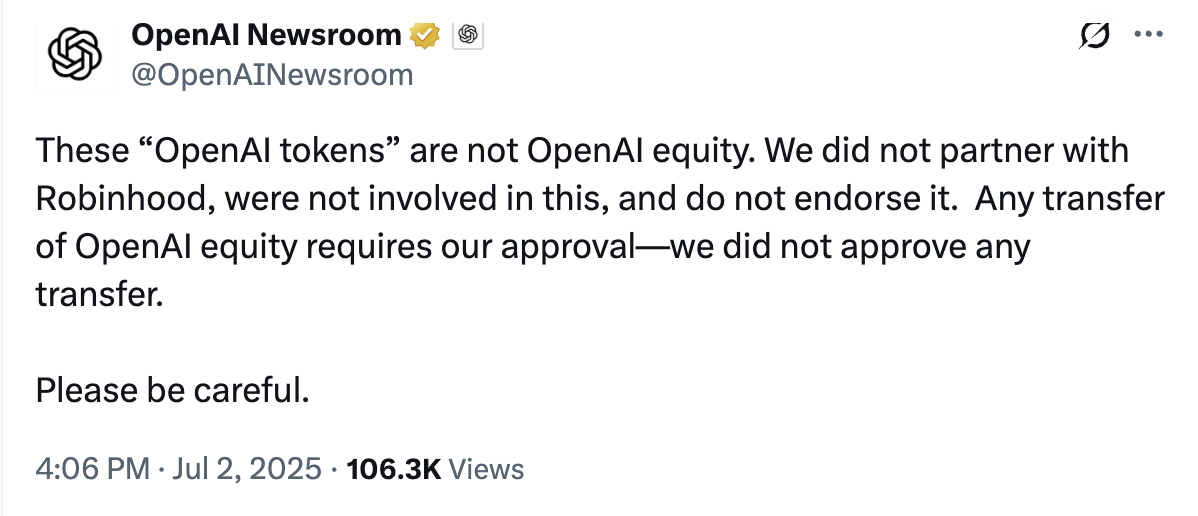
Task: Click the lone "transfer." ending the paragraph
Action: [98, 294]
